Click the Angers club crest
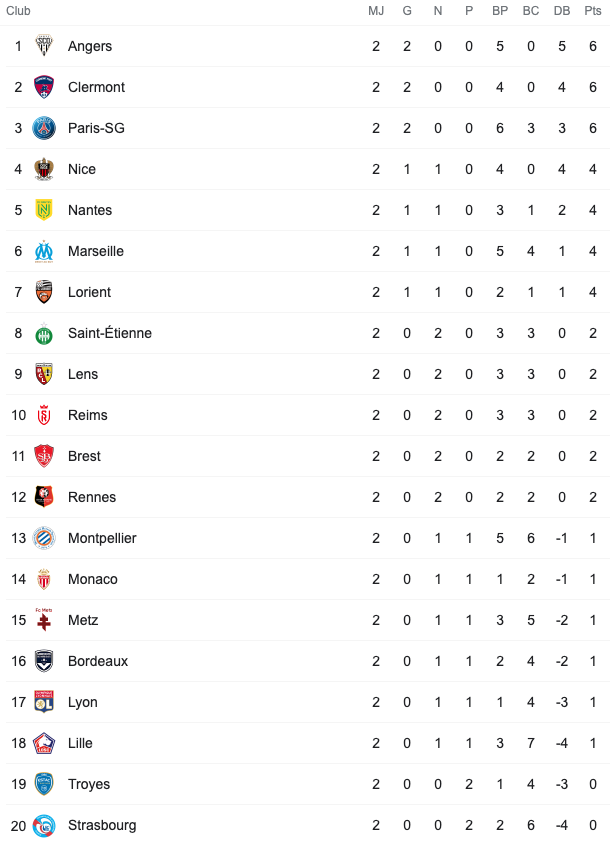Image resolution: width=610 pixels, height=853 pixels. pos(44,46)
